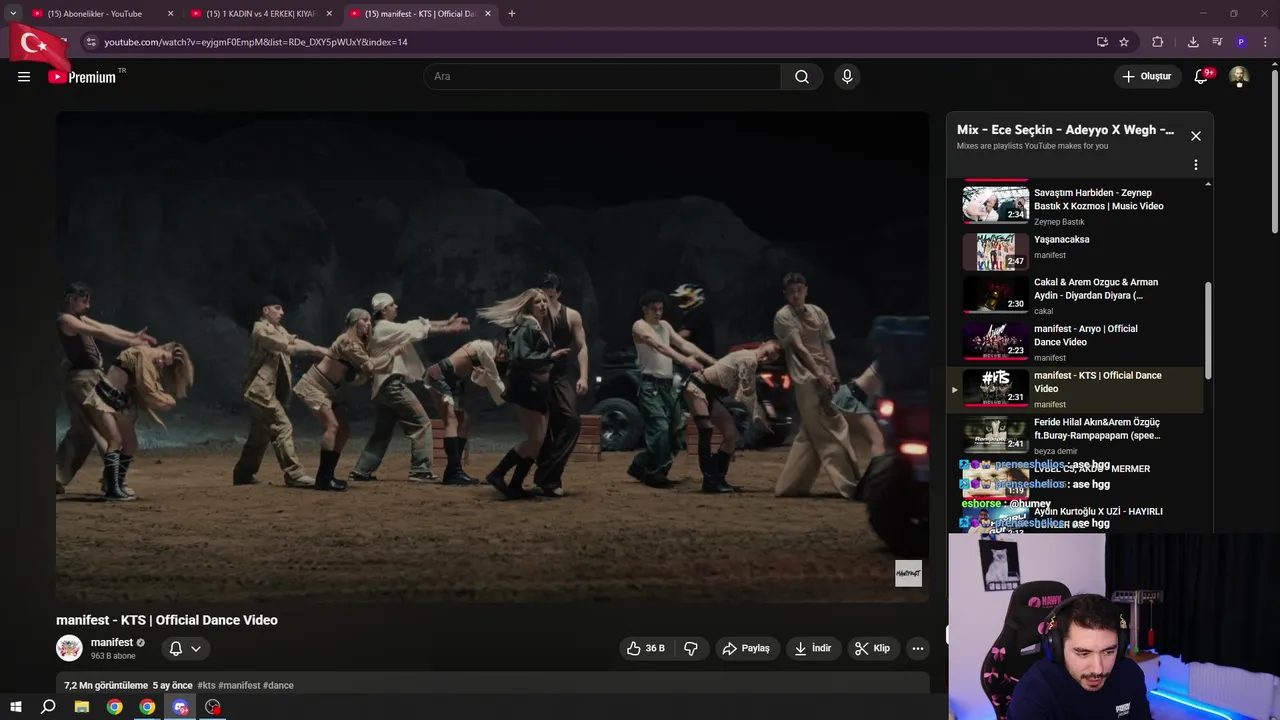The image size is (1280, 720).
Task: Open the manifest channel avatar
Action: coord(69,648)
